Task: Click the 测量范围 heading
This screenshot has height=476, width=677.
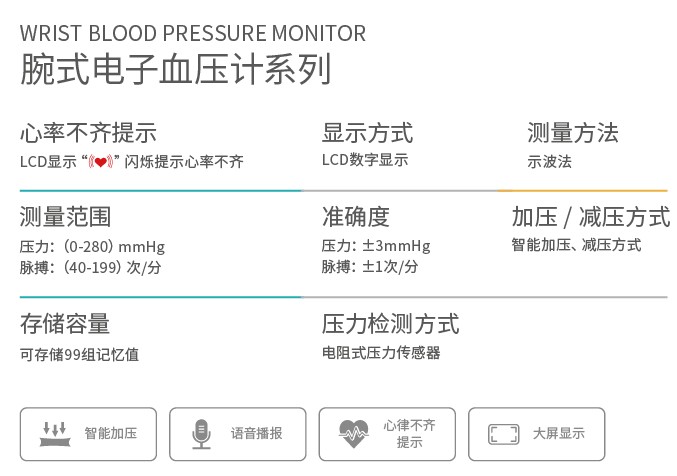Action: pyautogui.click(x=65, y=217)
